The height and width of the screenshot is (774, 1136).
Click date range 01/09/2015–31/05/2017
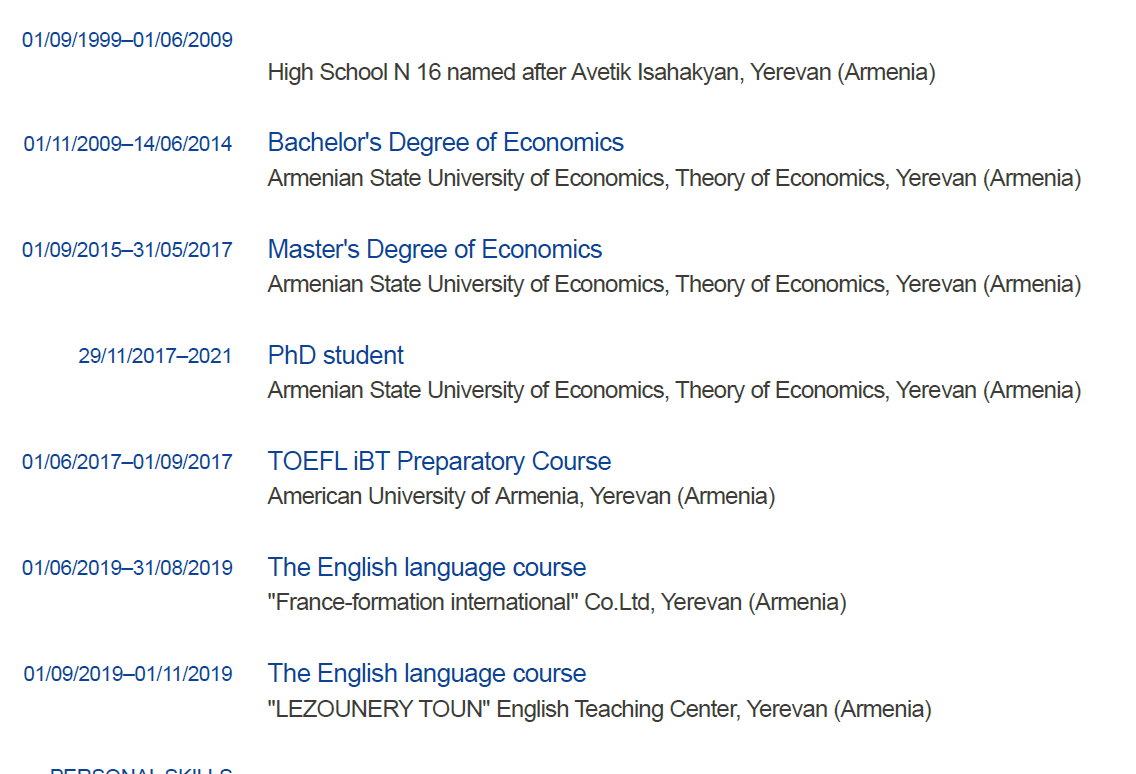[128, 250]
